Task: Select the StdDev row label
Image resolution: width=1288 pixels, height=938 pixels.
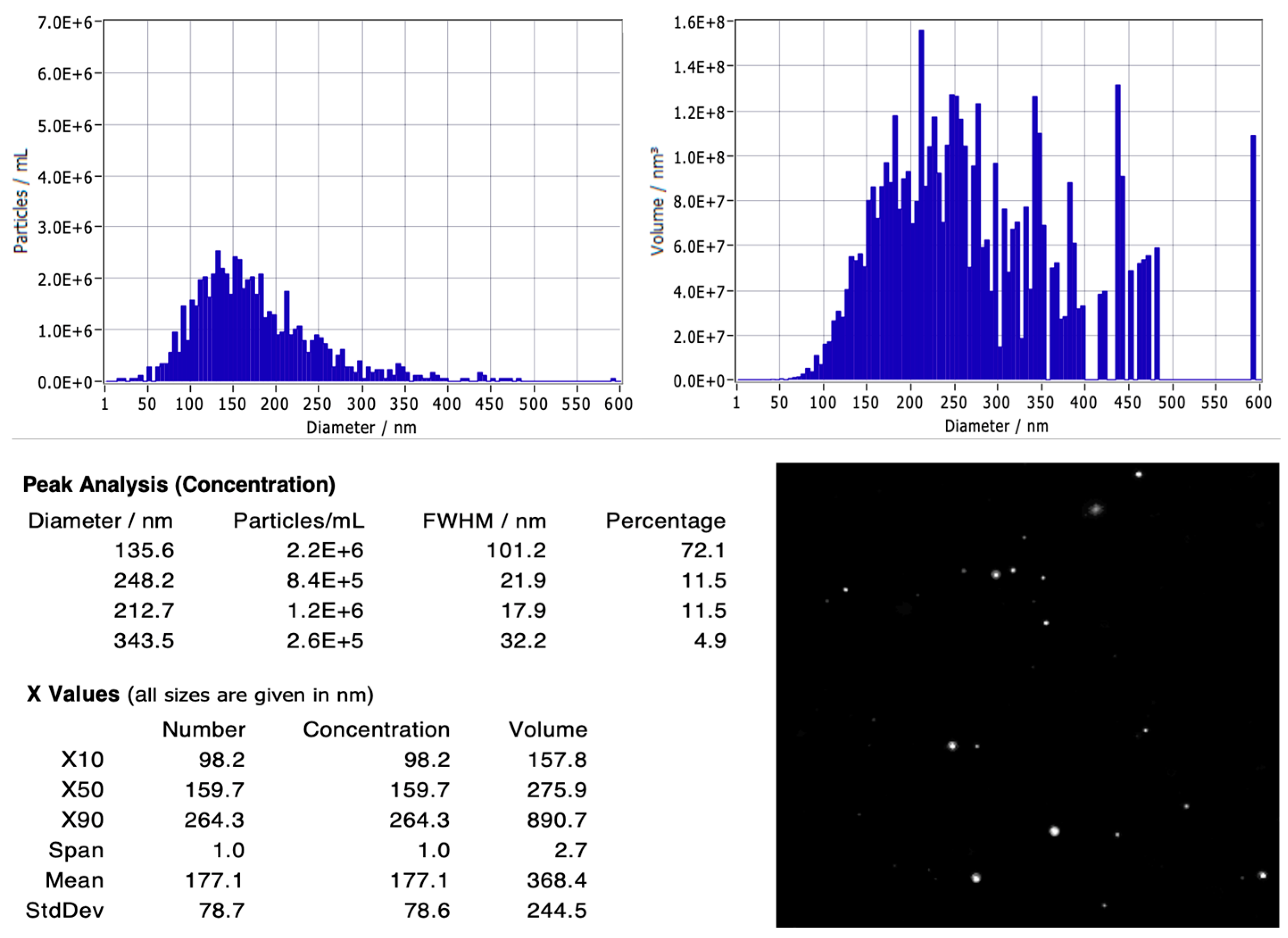Action: pyautogui.click(x=65, y=910)
